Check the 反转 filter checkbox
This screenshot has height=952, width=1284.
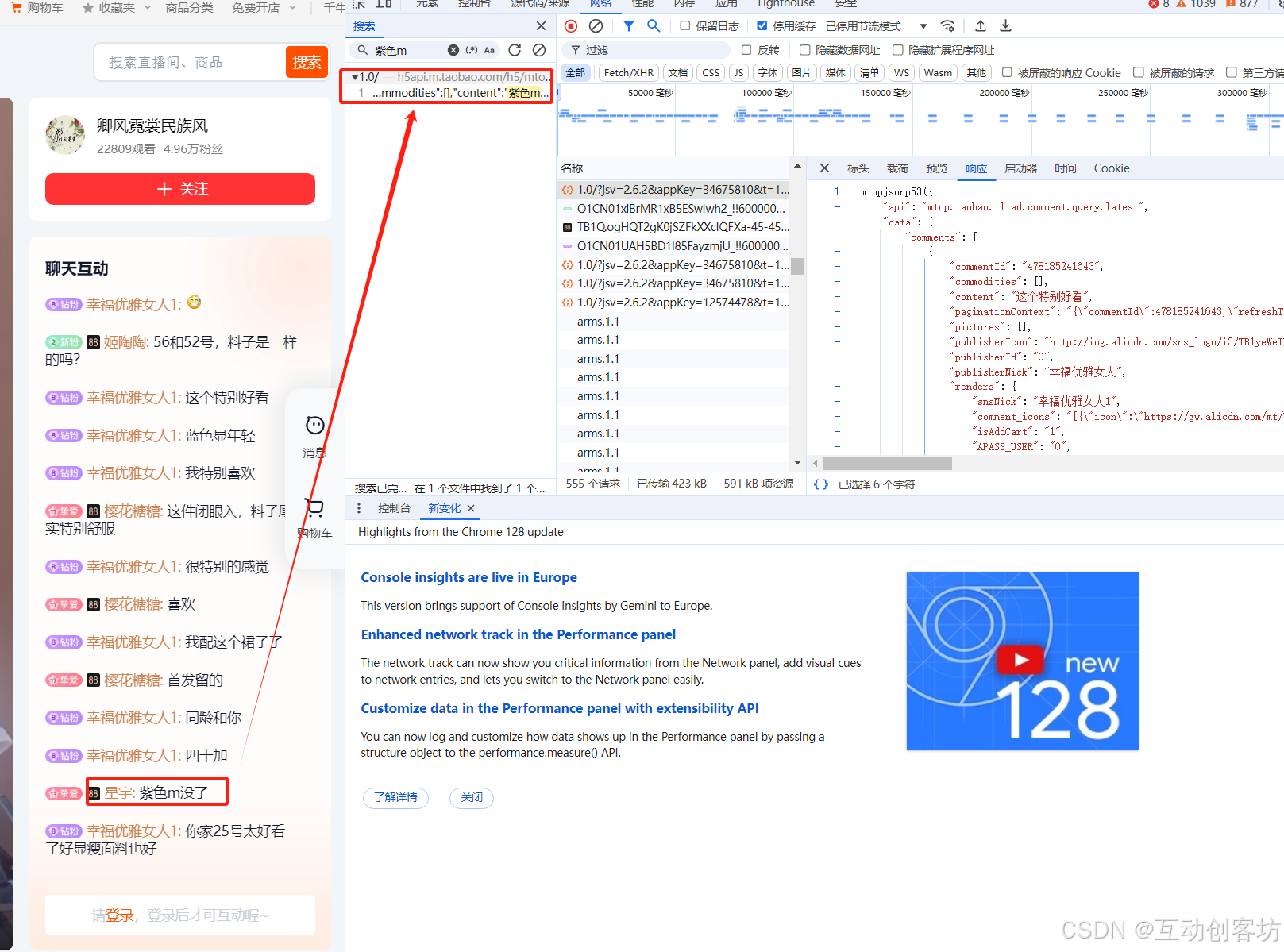(x=746, y=50)
